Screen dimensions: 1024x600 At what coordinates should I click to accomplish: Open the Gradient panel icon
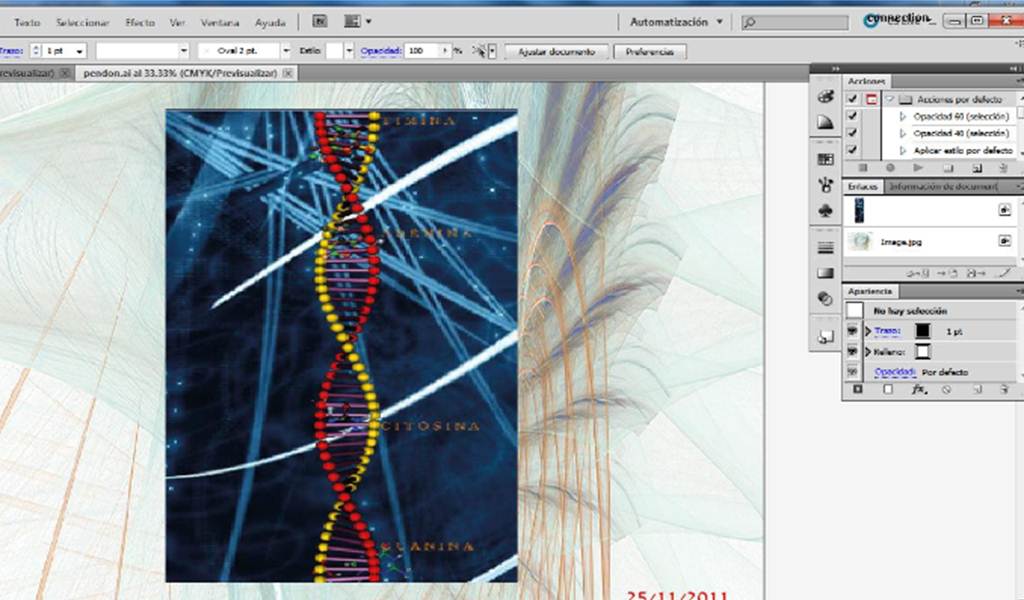click(x=825, y=273)
